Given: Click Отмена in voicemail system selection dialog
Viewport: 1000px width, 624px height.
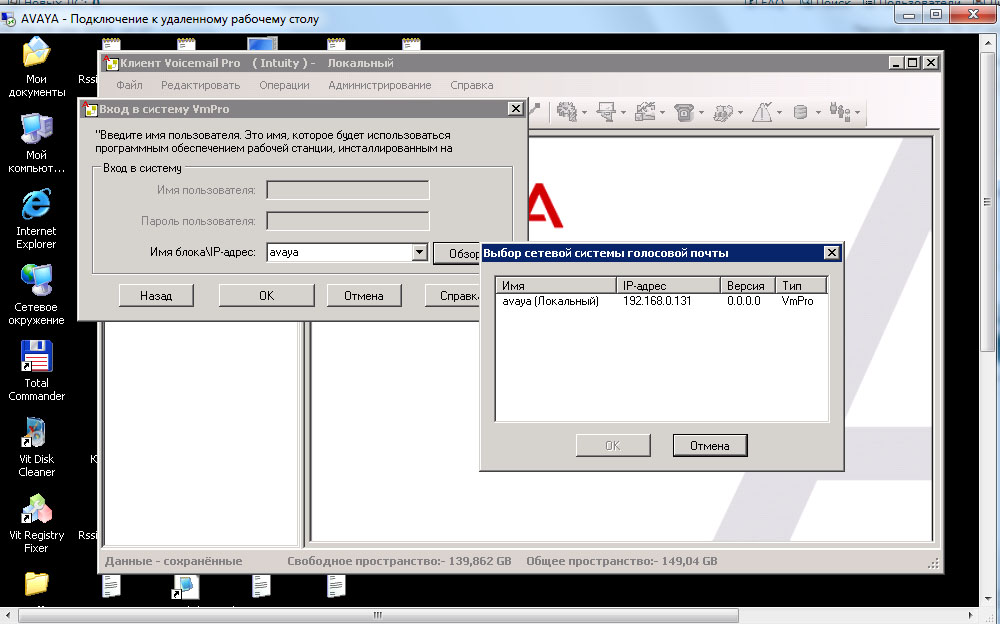Looking at the screenshot, I should click(710, 445).
